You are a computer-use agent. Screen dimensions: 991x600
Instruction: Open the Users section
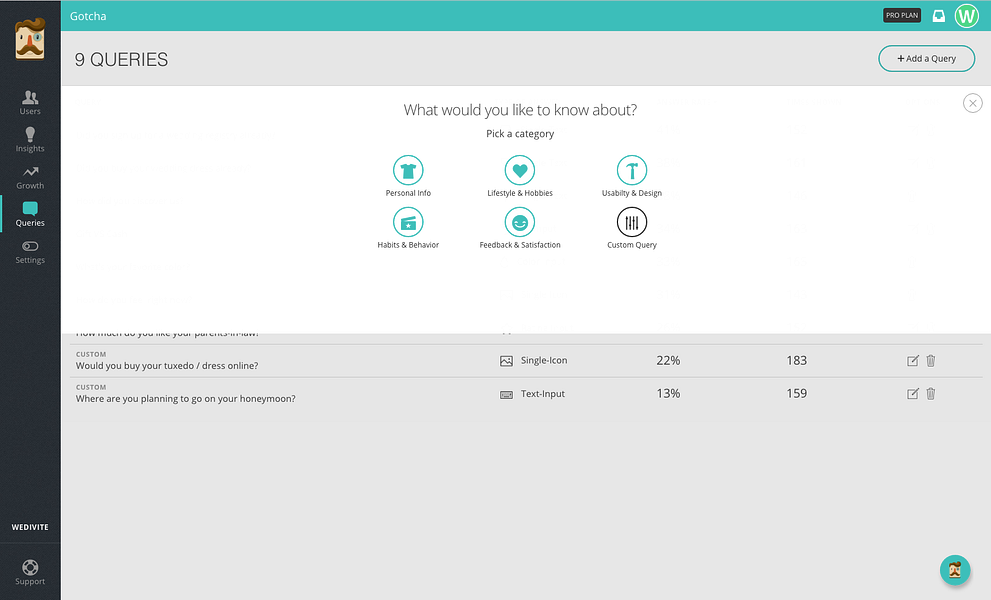click(30, 102)
